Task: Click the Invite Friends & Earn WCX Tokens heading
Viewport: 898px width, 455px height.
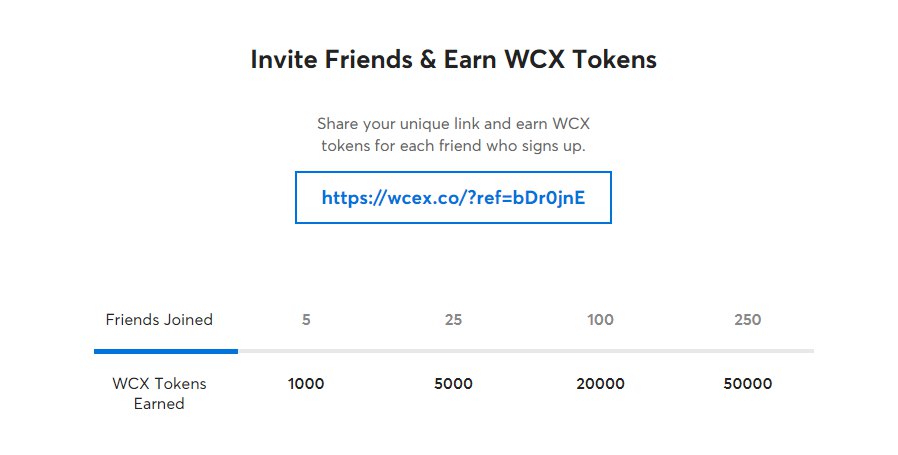Action: click(453, 60)
